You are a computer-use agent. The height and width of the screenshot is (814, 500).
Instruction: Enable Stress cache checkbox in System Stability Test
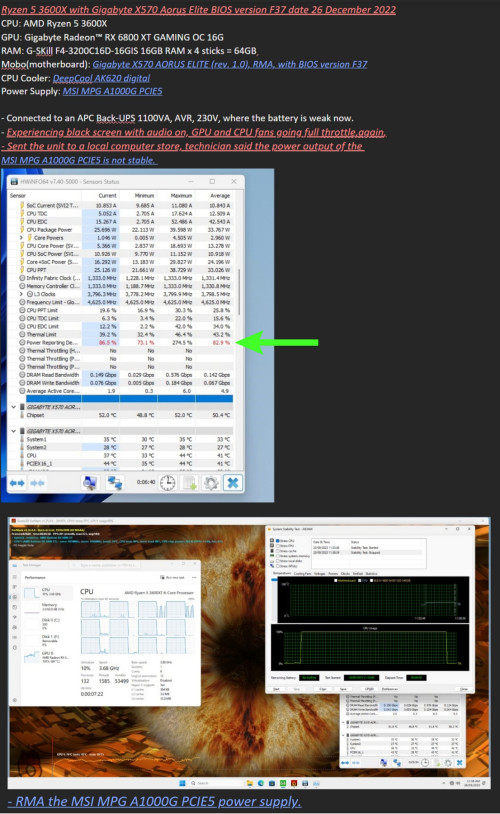point(277,551)
